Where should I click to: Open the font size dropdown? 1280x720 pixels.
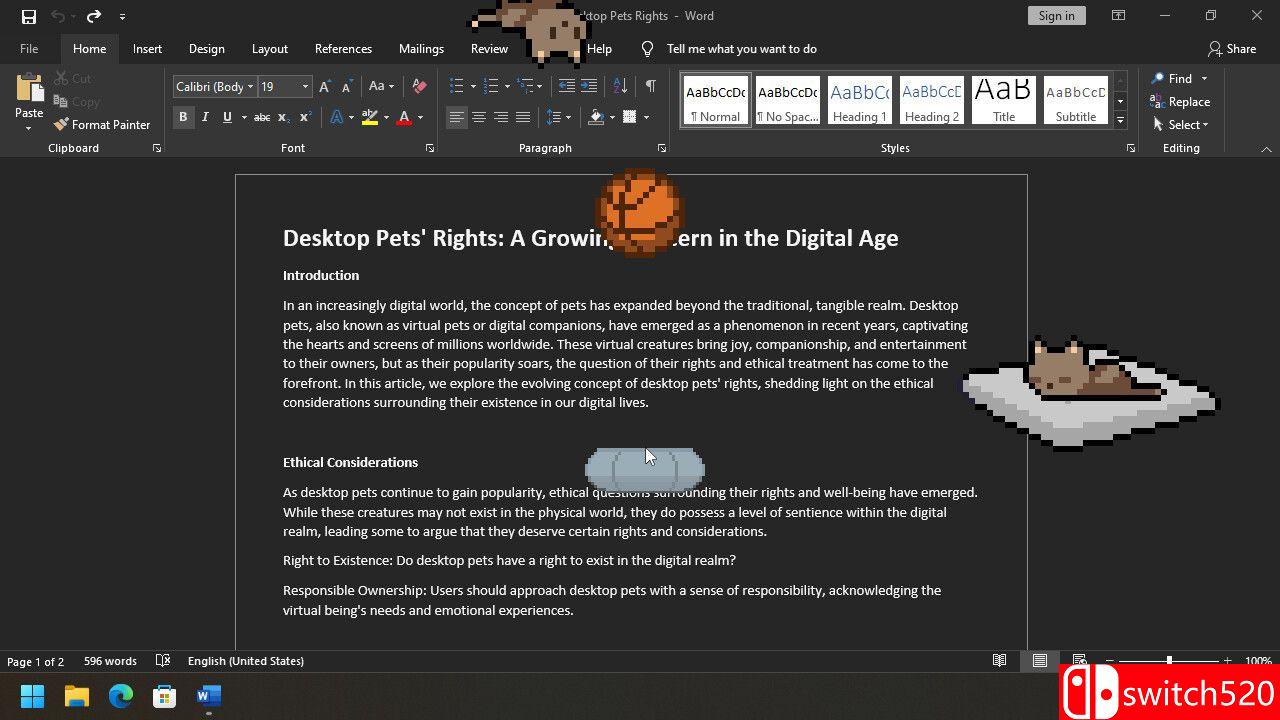click(305, 87)
